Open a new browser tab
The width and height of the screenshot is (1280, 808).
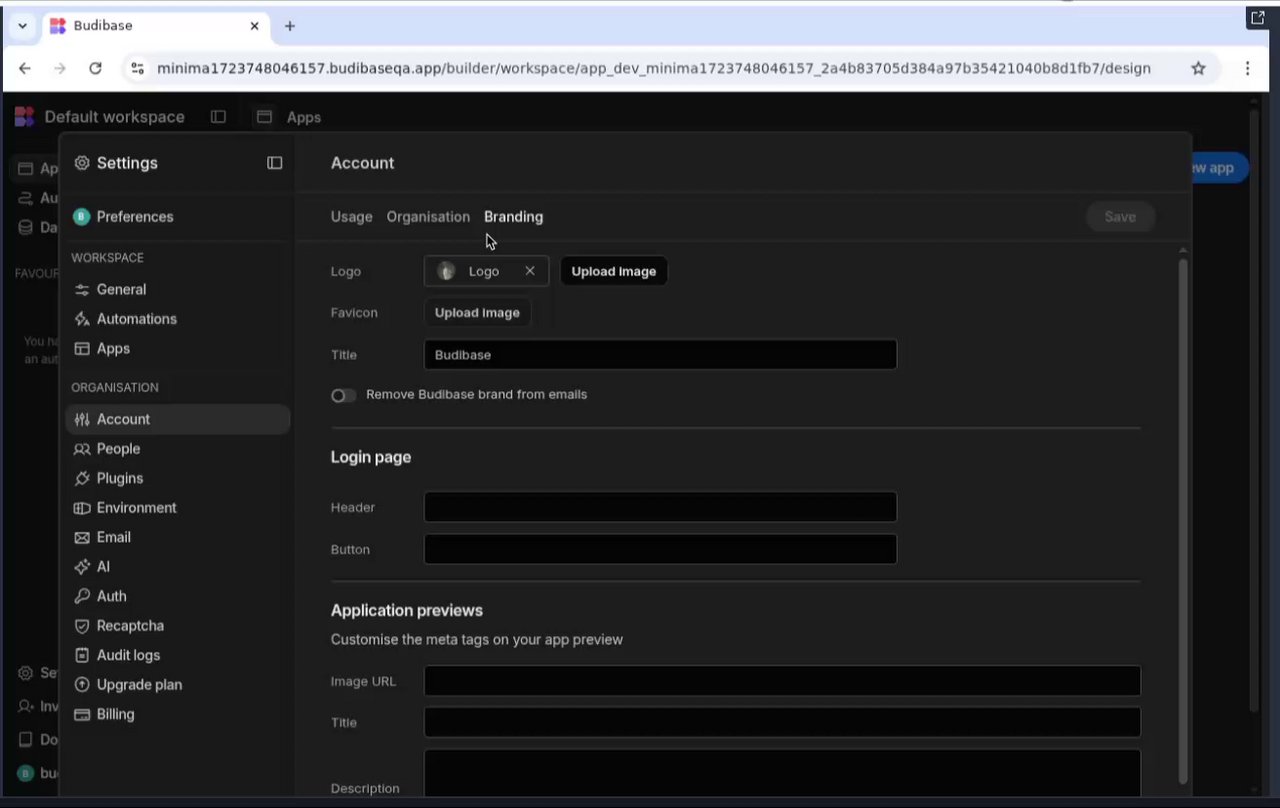[290, 26]
